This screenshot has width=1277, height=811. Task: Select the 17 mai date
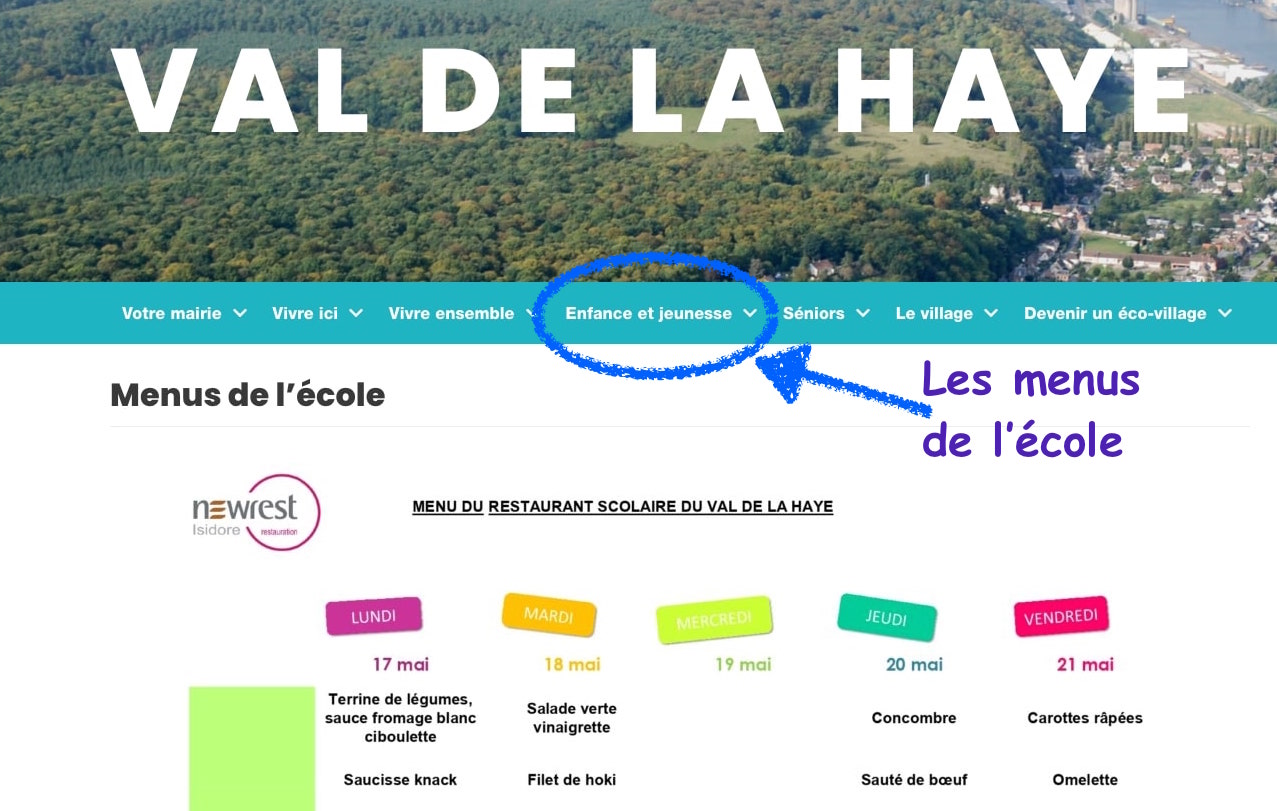pyautogui.click(x=400, y=664)
